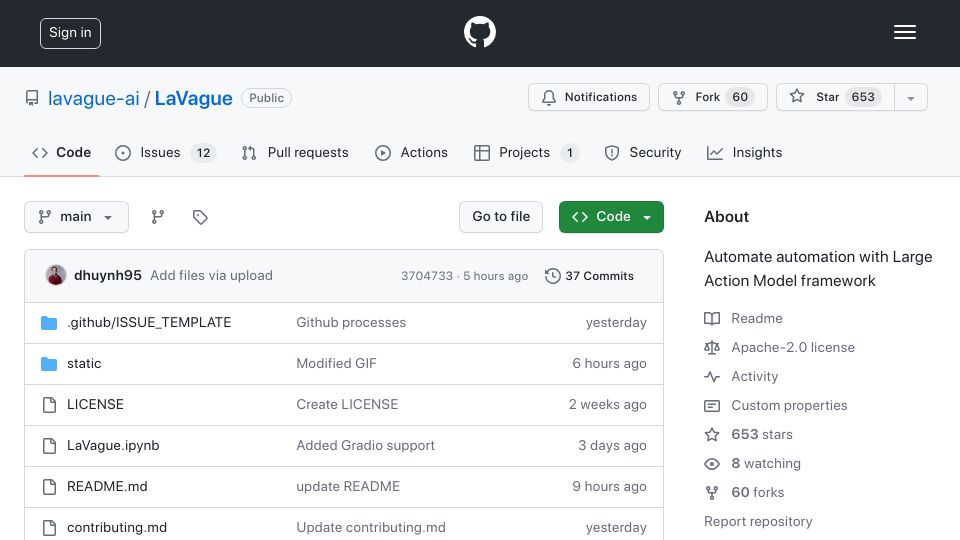Open the Apache-2.0 license link
Viewport: 960px width, 540px height.
779,348
